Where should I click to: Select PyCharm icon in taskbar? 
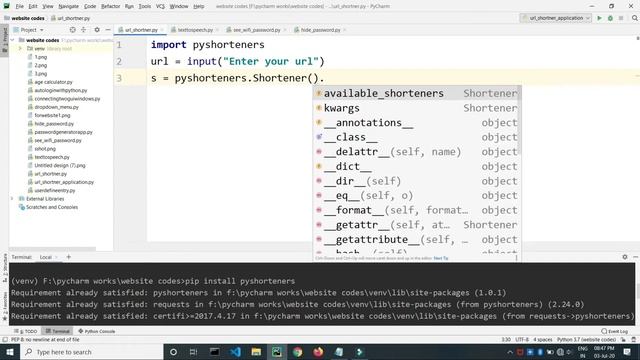coord(277,352)
